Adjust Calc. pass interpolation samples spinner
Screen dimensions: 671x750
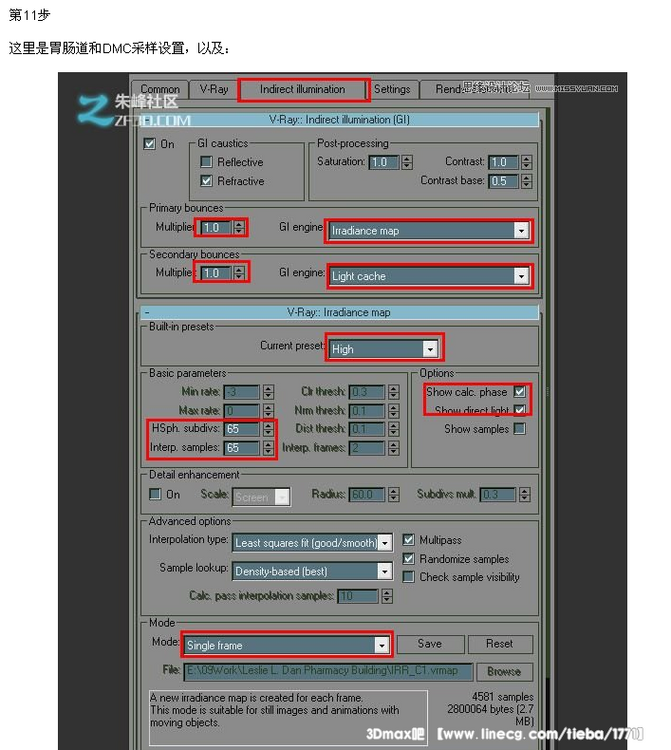click(387, 596)
